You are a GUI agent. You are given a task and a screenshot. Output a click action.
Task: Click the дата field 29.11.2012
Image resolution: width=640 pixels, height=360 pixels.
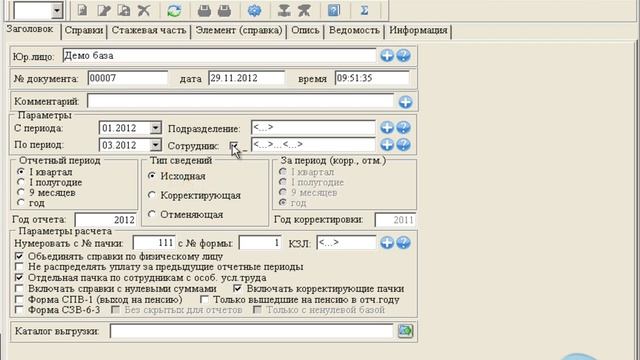[x=246, y=78]
